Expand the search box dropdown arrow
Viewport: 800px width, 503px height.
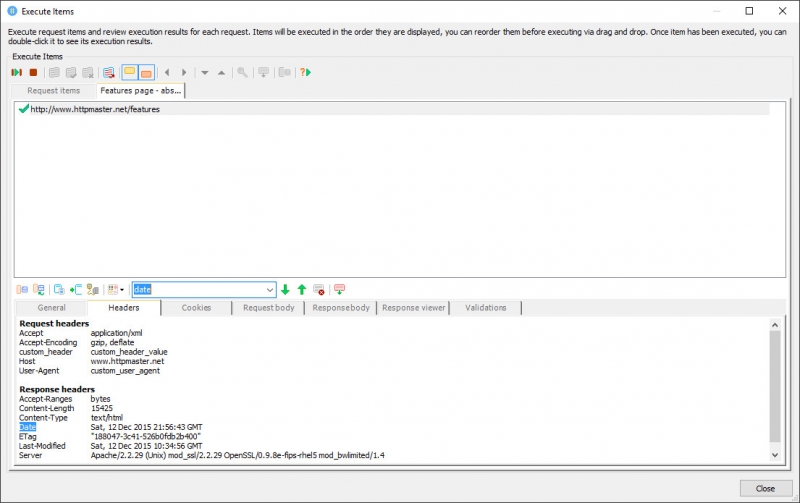click(x=270, y=290)
